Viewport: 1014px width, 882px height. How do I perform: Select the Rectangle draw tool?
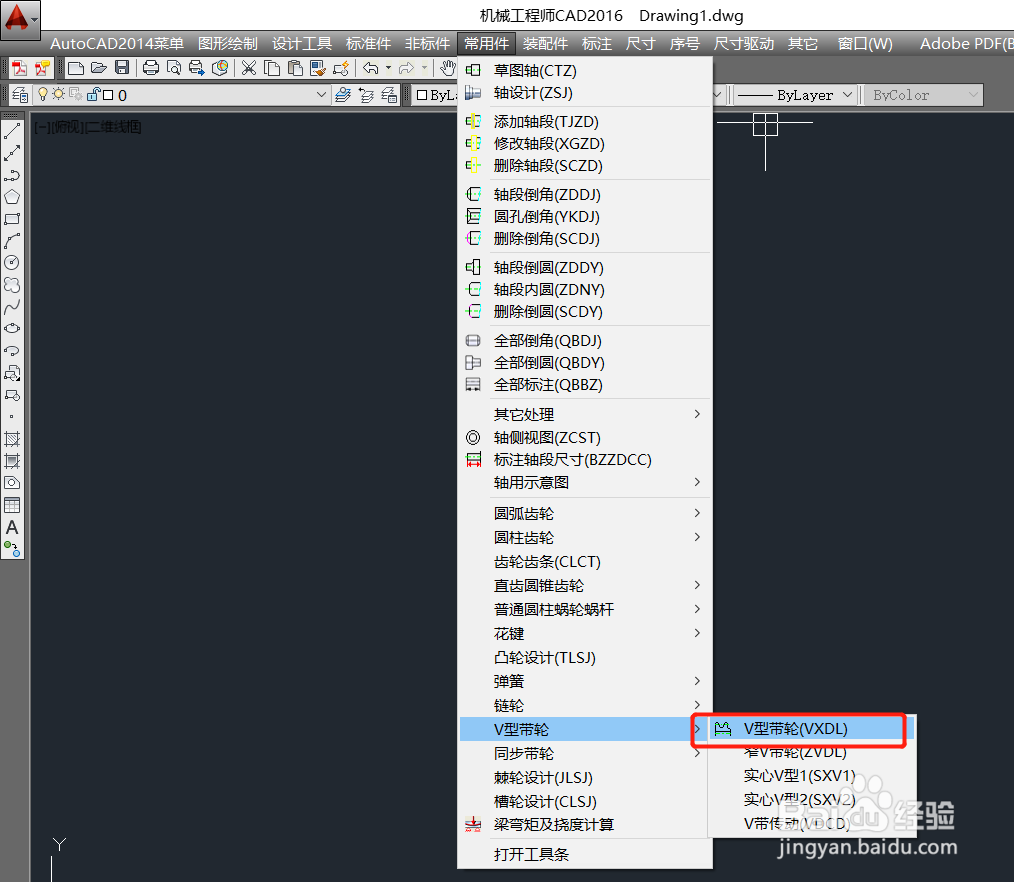coord(12,219)
